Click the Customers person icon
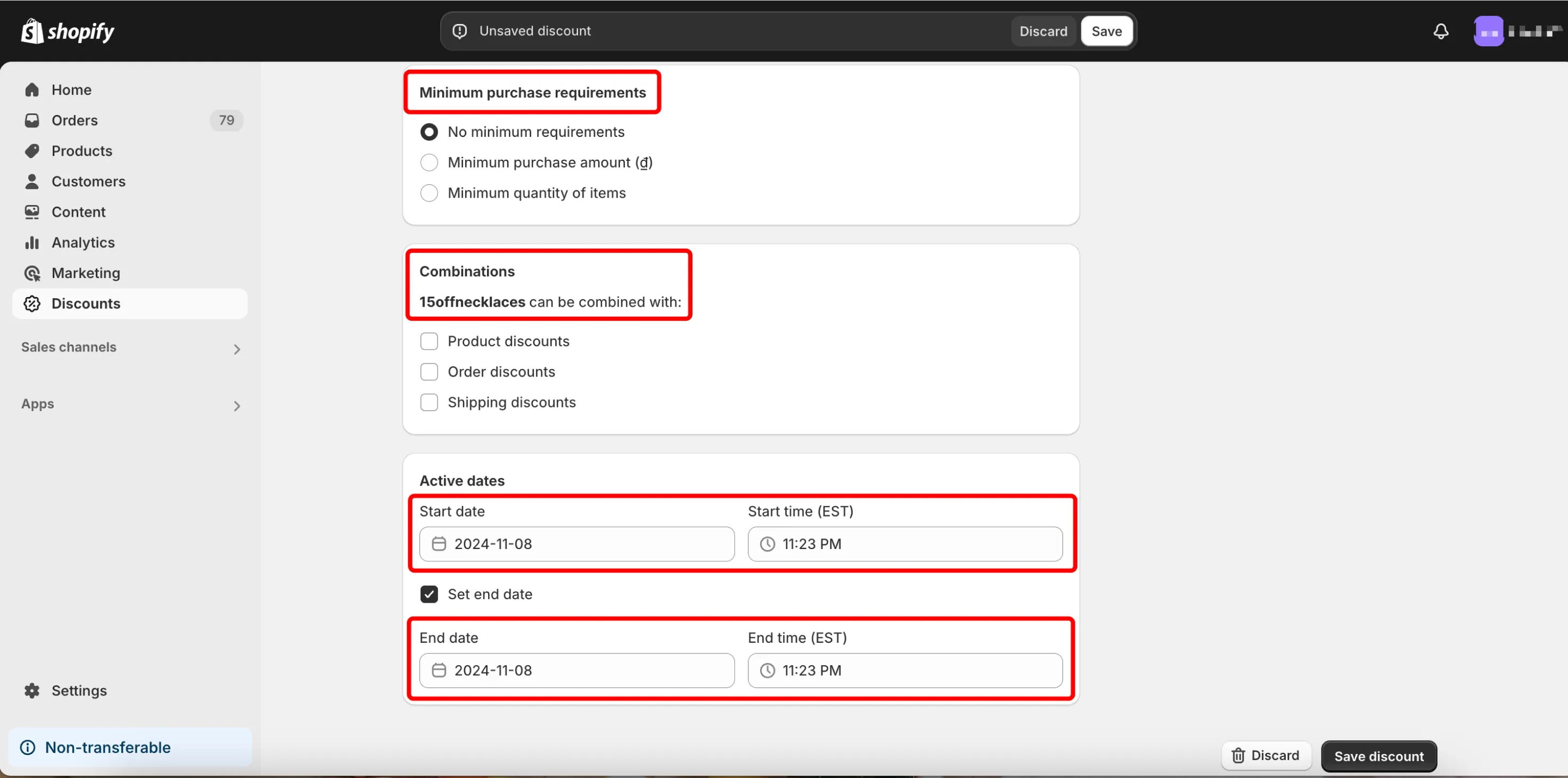 tap(31, 182)
